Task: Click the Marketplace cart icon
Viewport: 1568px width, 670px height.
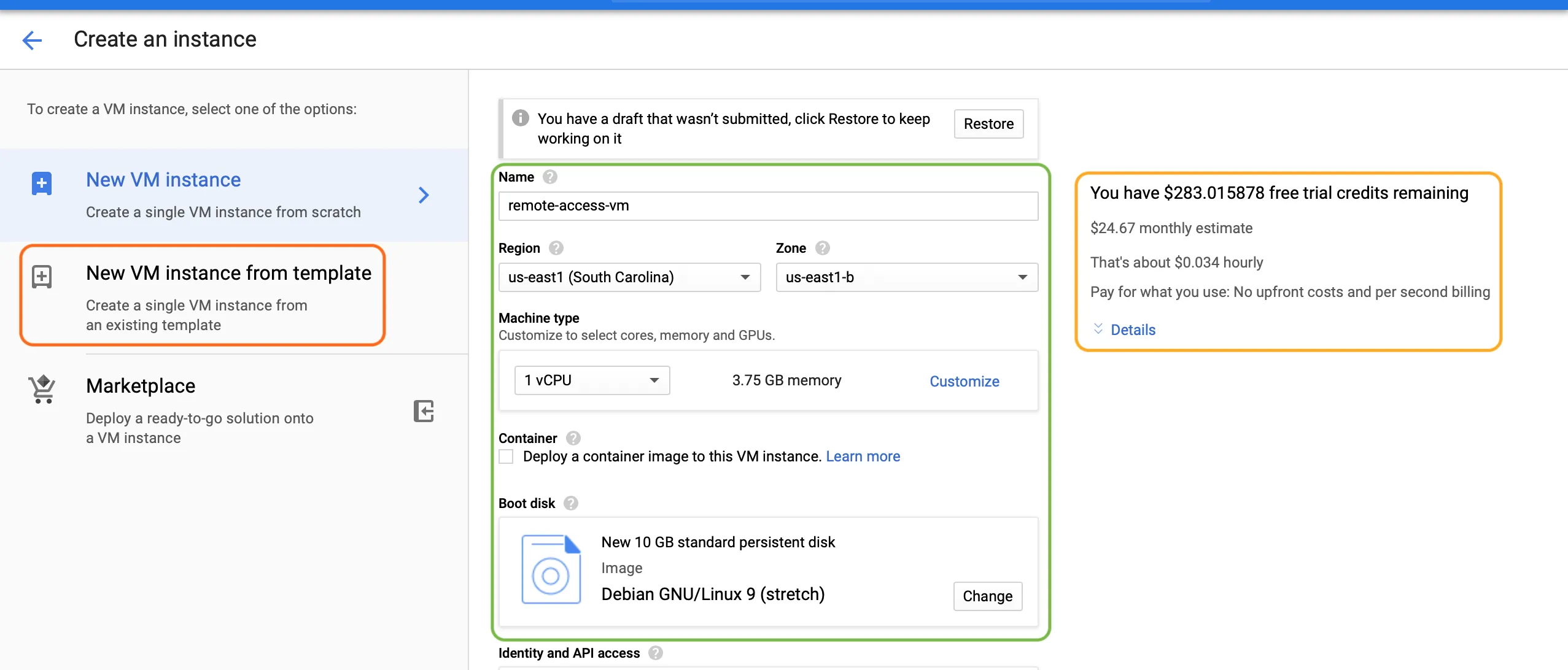Action: 42,389
